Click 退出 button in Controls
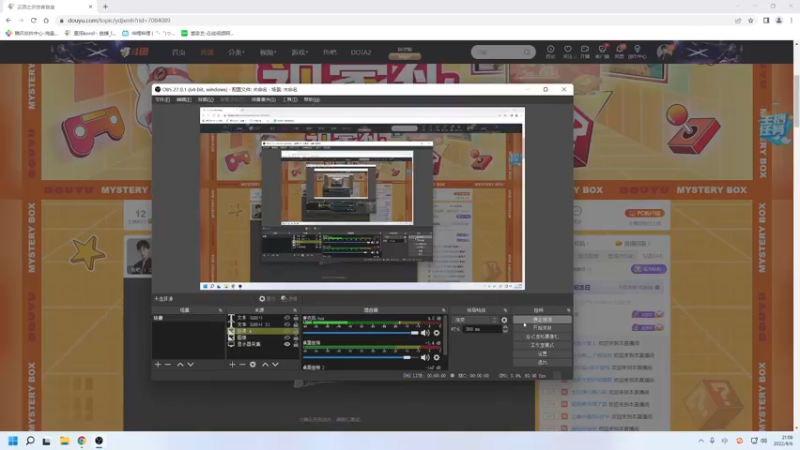Screen dimensions: 800x450 pyautogui.click(x=542, y=363)
